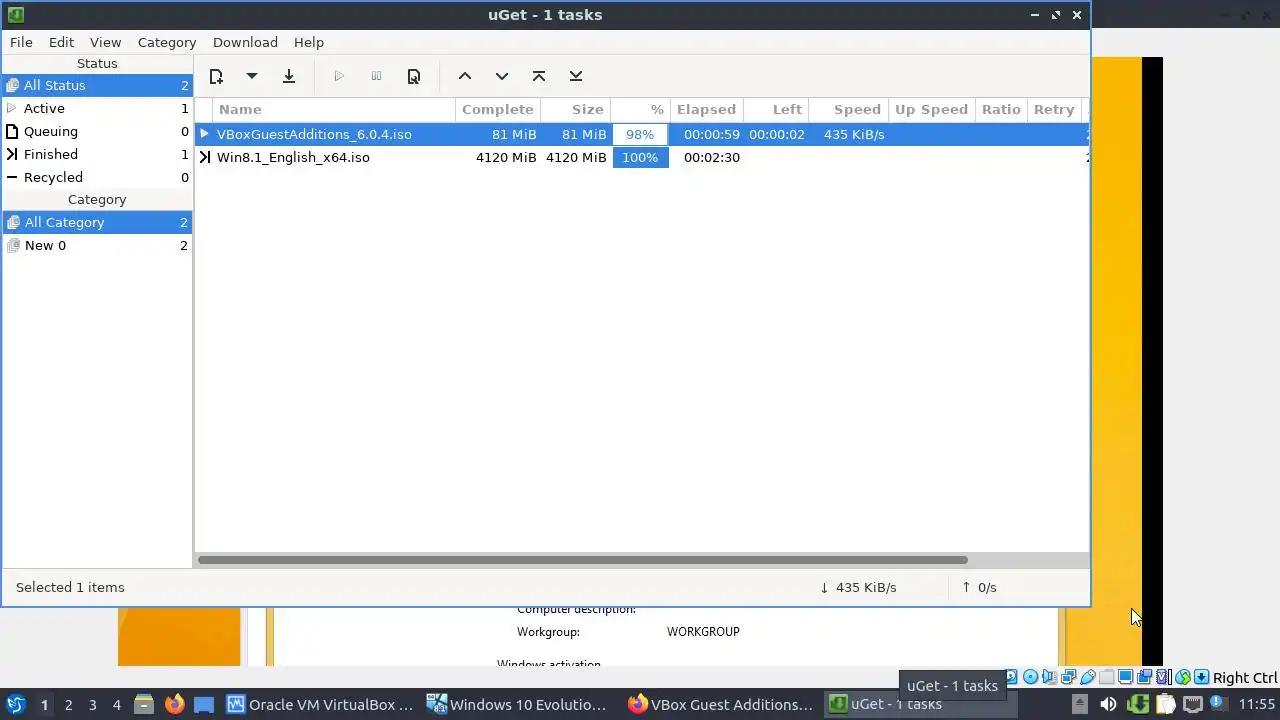Open the View menu
This screenshot has width=1280, height=720.
(x=105, y=42)
